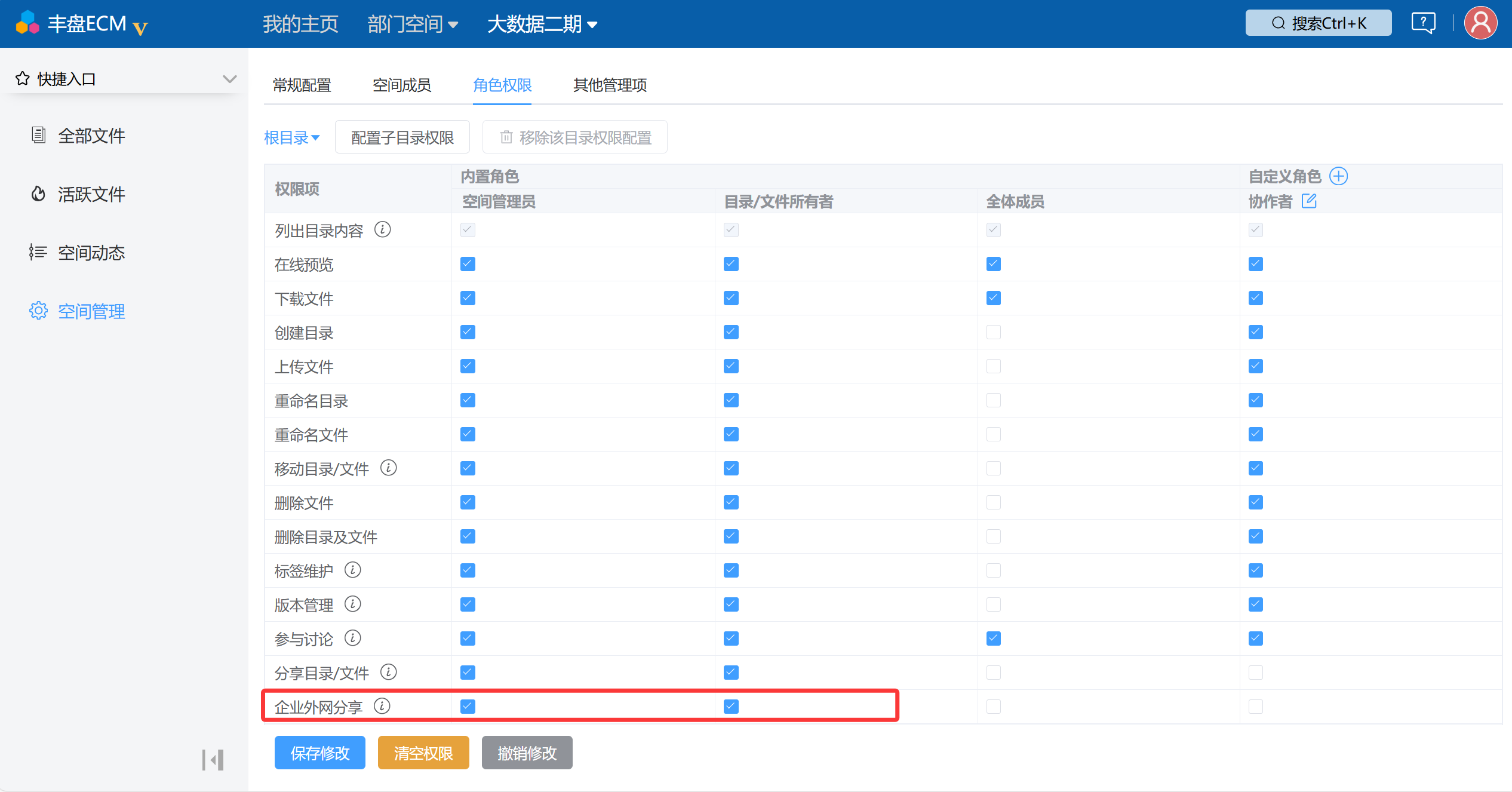Open help via question mark icon
The width and height of the screenshot is (1512, 792).
coord(1424,23)
